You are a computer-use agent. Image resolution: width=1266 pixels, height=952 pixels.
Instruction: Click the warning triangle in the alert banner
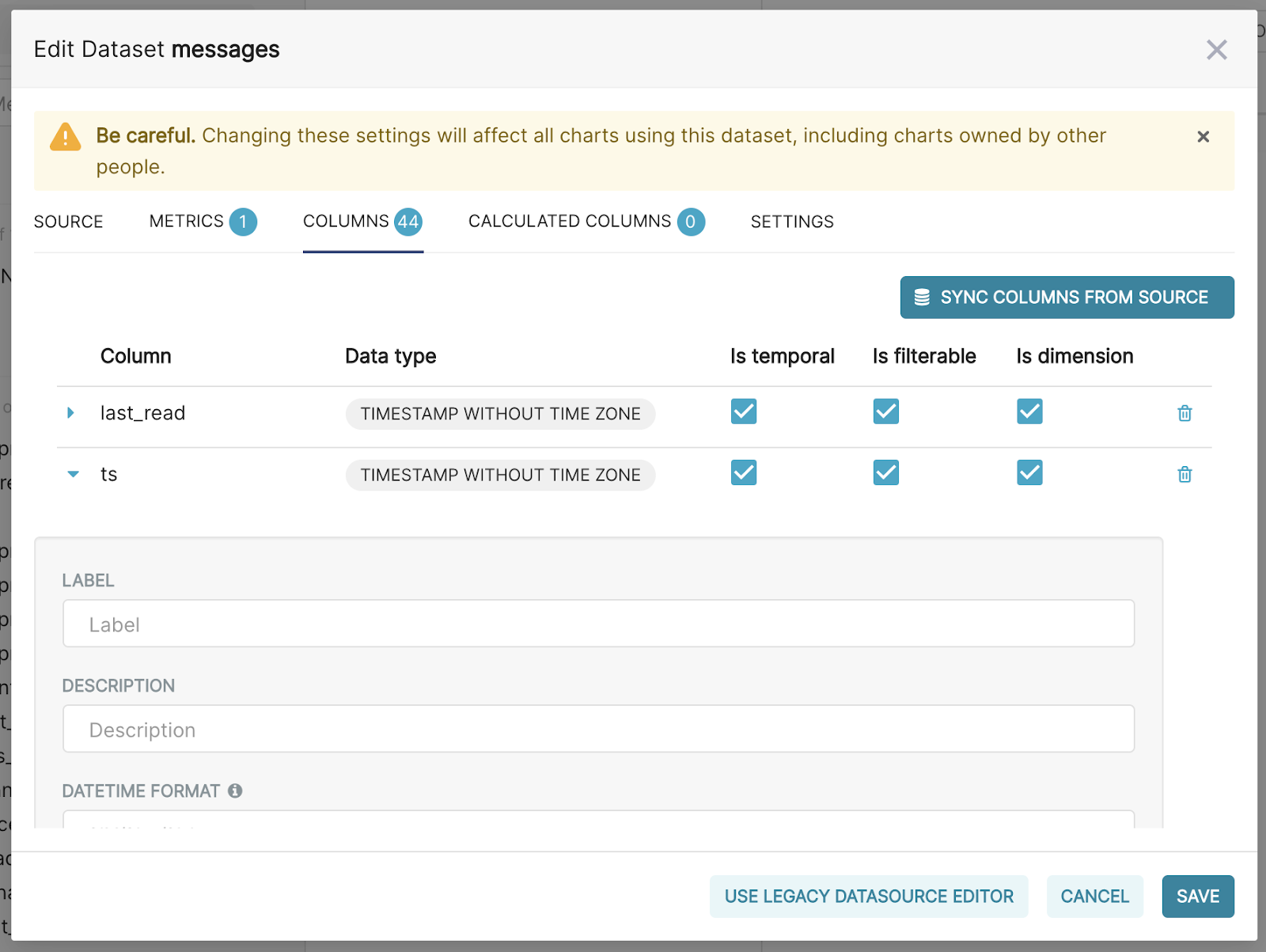(x=64, y=137)
